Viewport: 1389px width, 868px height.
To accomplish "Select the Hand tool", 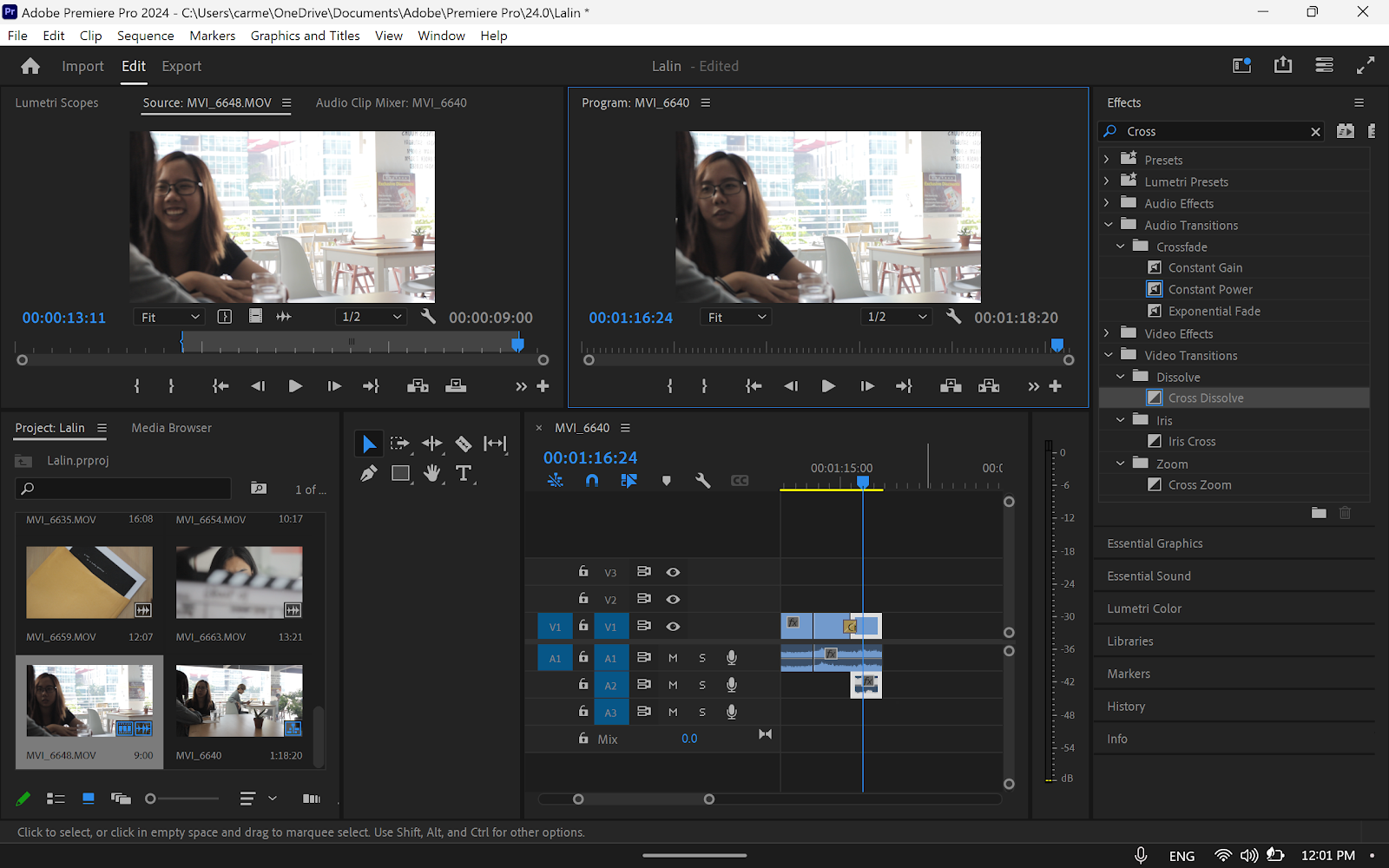I will 432,474.
